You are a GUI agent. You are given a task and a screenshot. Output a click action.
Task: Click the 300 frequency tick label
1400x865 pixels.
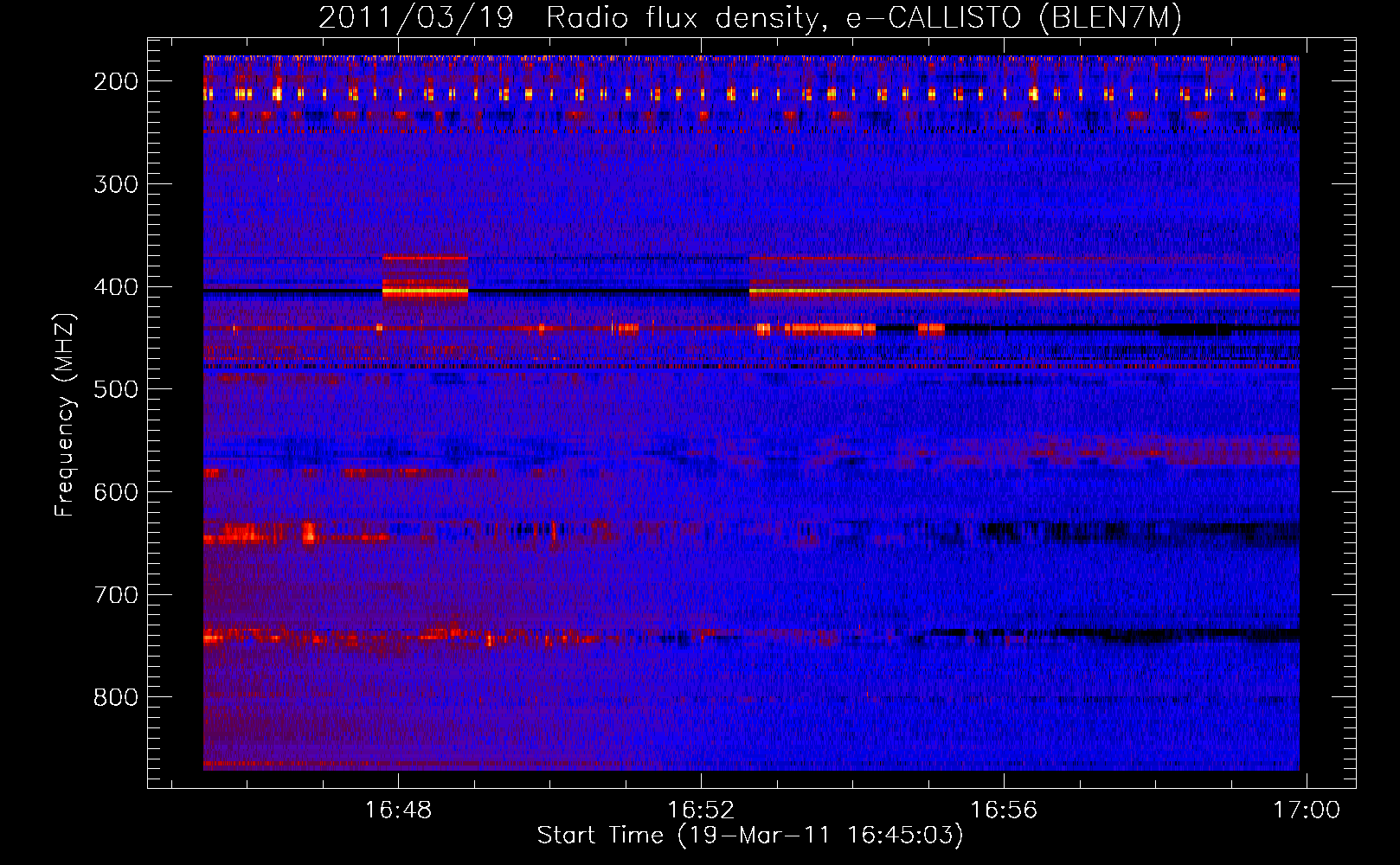pyautogui.click(x=116, y=184)
